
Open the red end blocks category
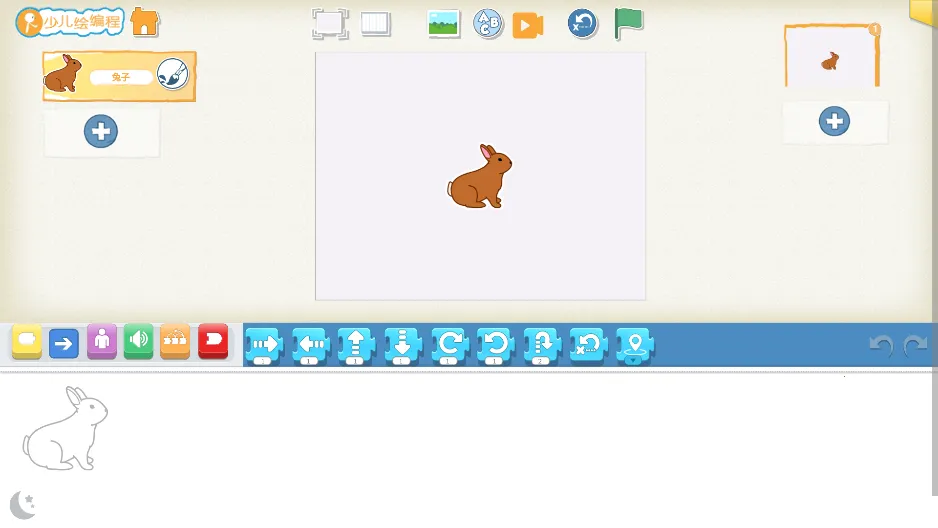pos(213,341)
